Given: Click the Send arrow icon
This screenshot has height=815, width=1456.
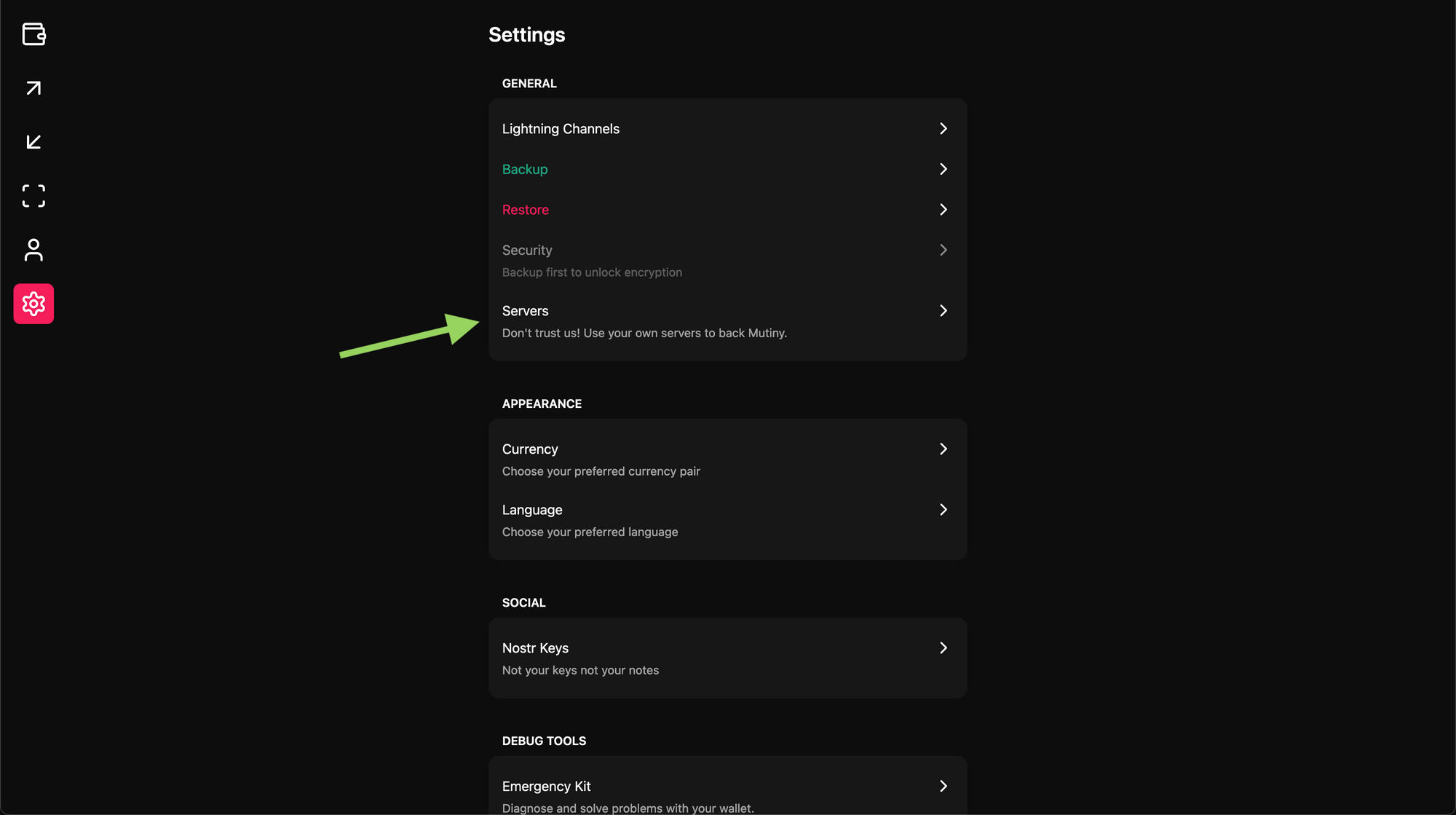Looking at the screenshot, I should 33,88.
